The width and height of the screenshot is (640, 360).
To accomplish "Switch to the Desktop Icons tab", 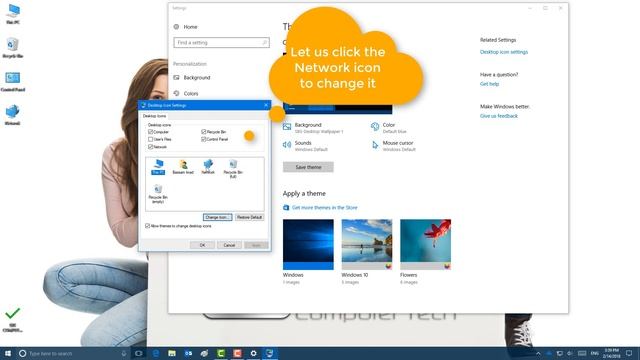I will point(155,116).
